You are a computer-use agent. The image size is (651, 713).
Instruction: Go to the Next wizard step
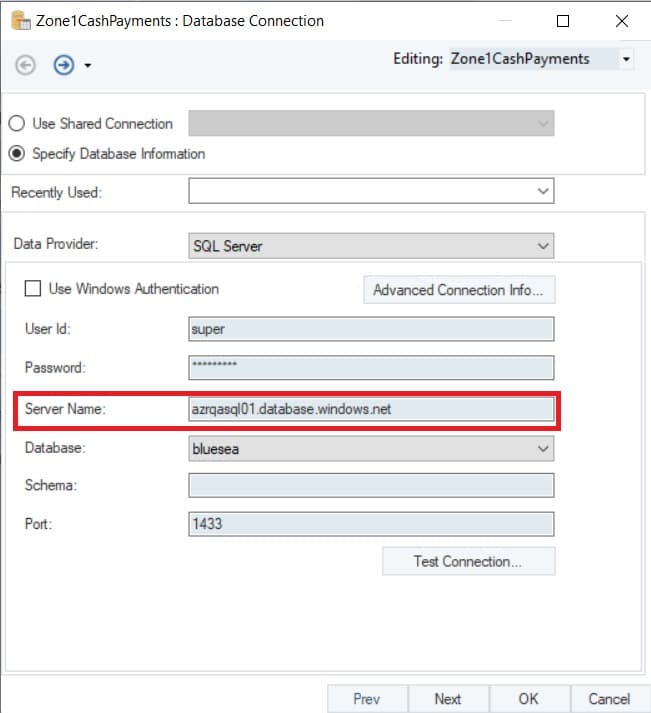click(447, 699)
